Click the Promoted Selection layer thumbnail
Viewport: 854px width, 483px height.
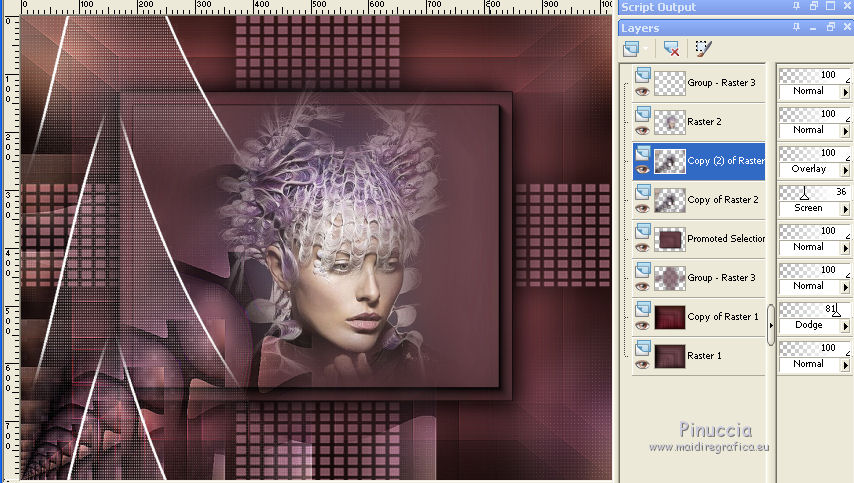(x=669, y=239)
